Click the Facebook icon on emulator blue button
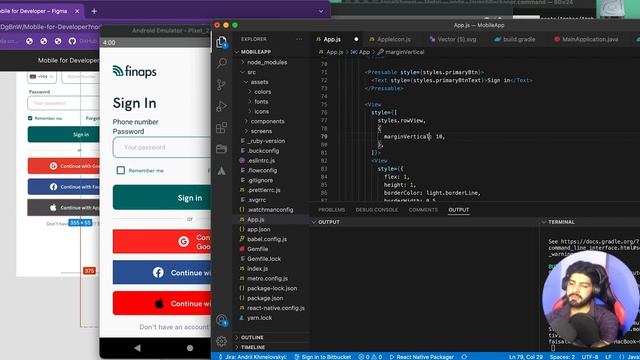This screenshot has height=360, width=640. tap(158, 272)
